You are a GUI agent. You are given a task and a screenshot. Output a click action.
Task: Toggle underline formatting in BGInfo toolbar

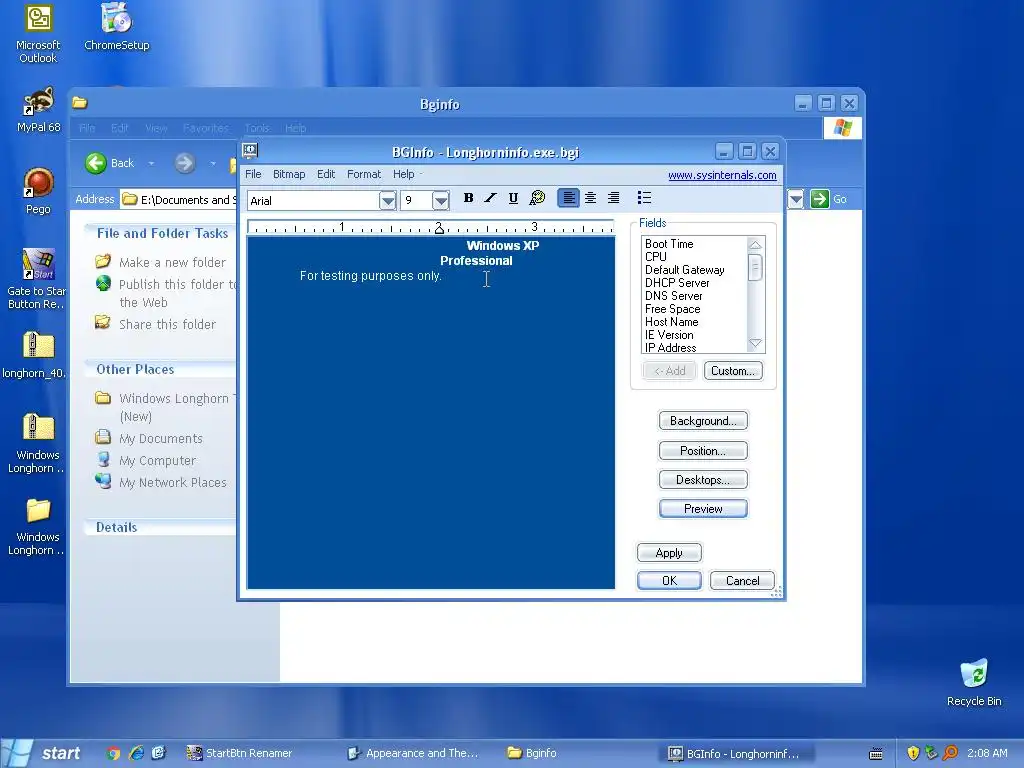click(x=513, y=198)
